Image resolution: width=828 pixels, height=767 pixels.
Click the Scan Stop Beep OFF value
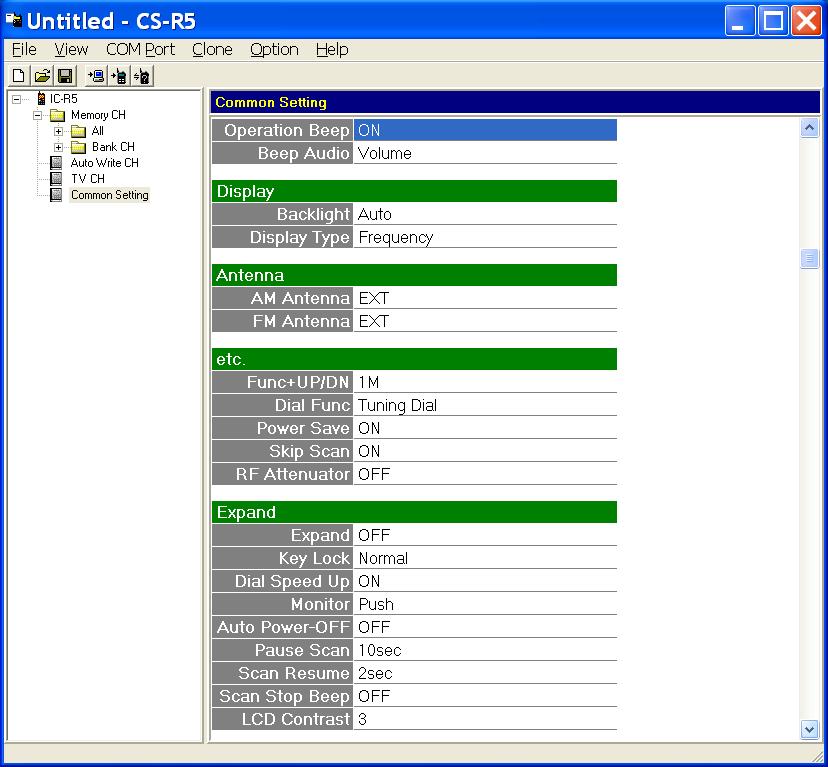click(485, 696)
